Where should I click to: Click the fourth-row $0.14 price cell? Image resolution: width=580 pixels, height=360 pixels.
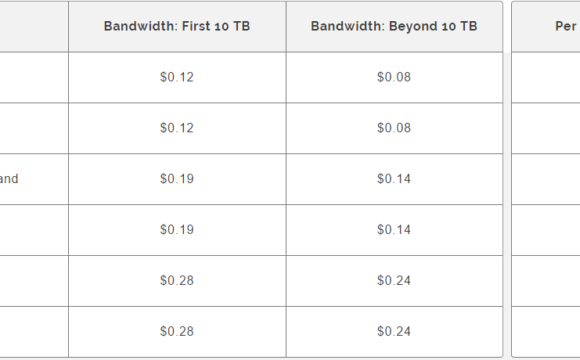394,230
